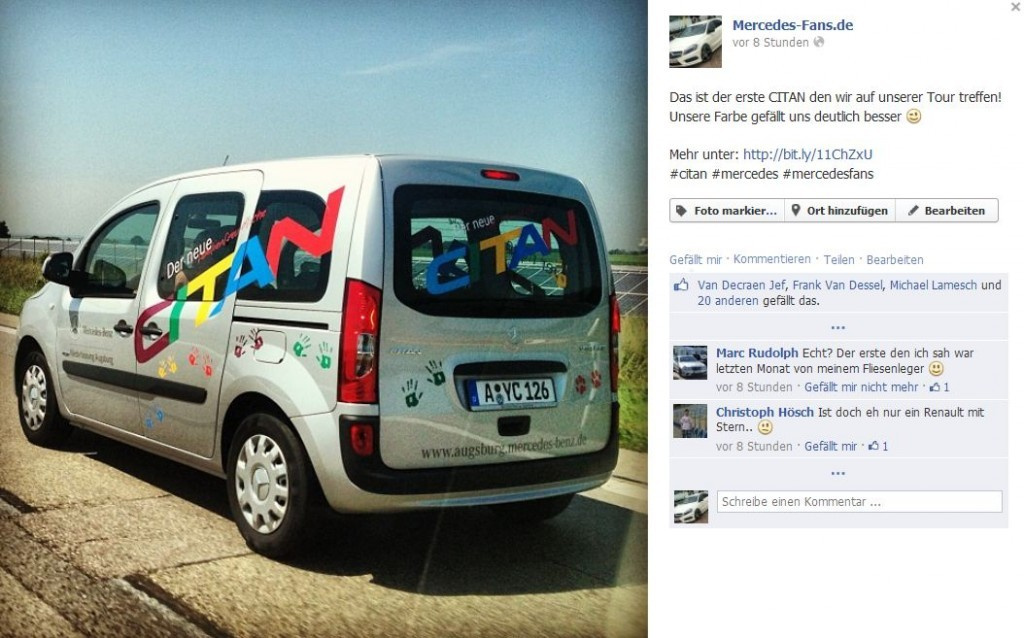Open the bit.ly/11ChZxU link
Viewport: 1024px width, 638px height.
[807, 155]
